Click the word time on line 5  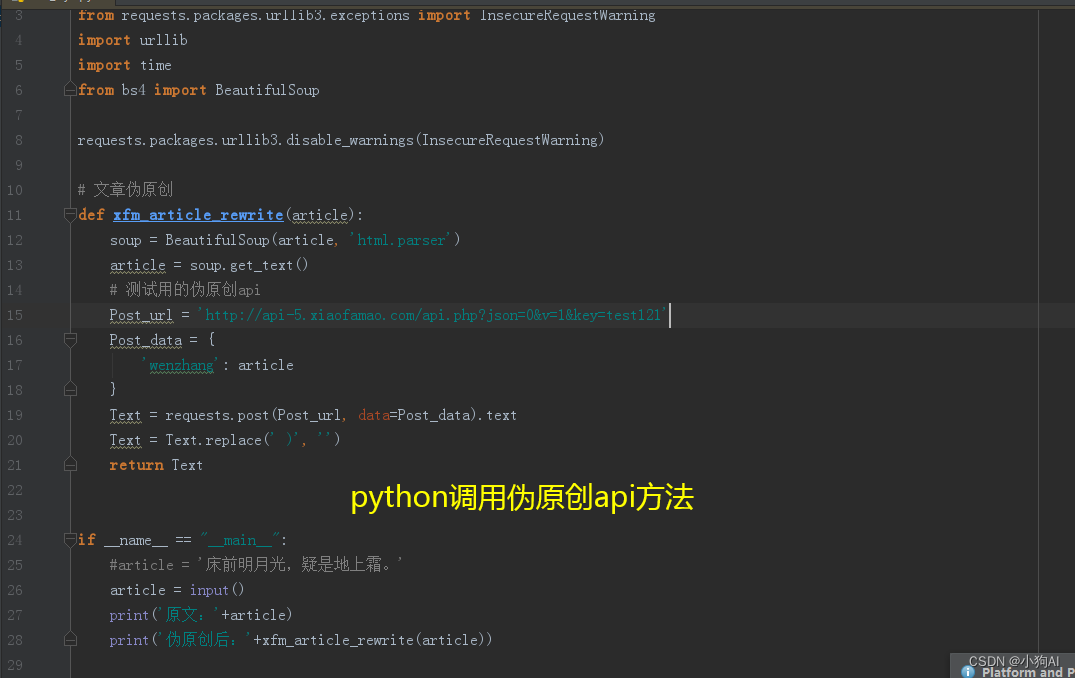click(156, 65)
